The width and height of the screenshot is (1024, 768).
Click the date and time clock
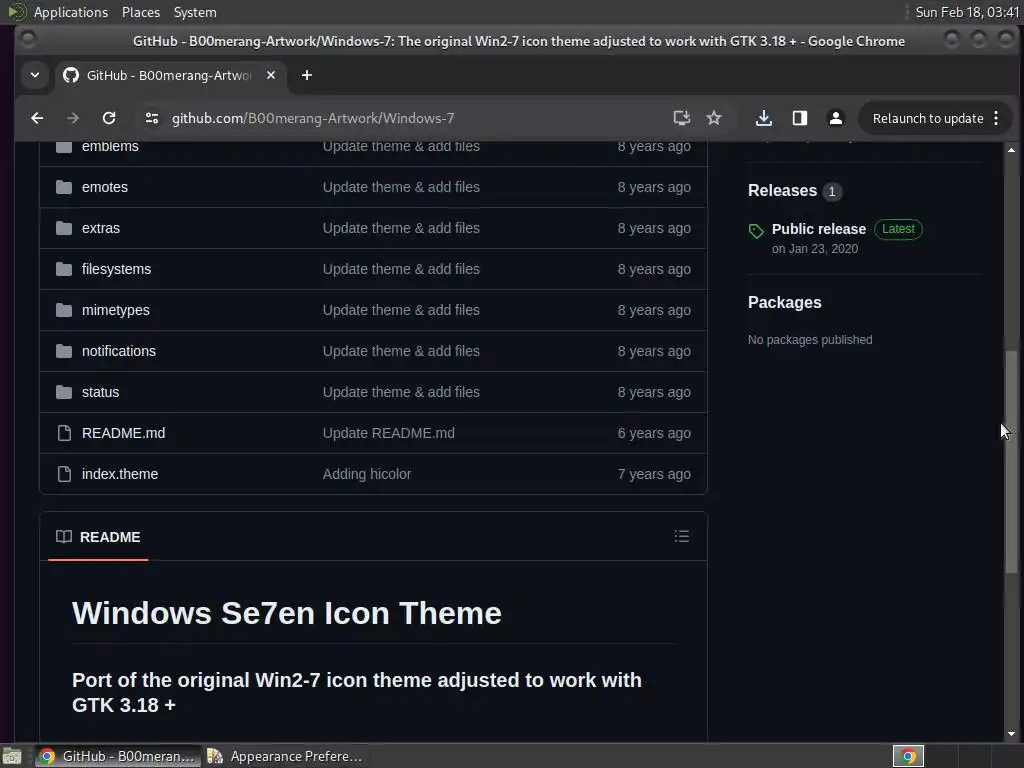click(967, 12)
